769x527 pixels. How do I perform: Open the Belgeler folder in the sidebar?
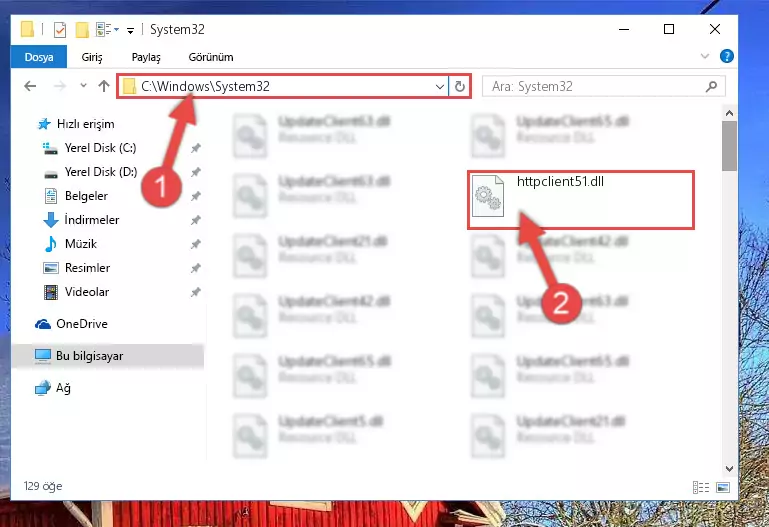point(86,196)
